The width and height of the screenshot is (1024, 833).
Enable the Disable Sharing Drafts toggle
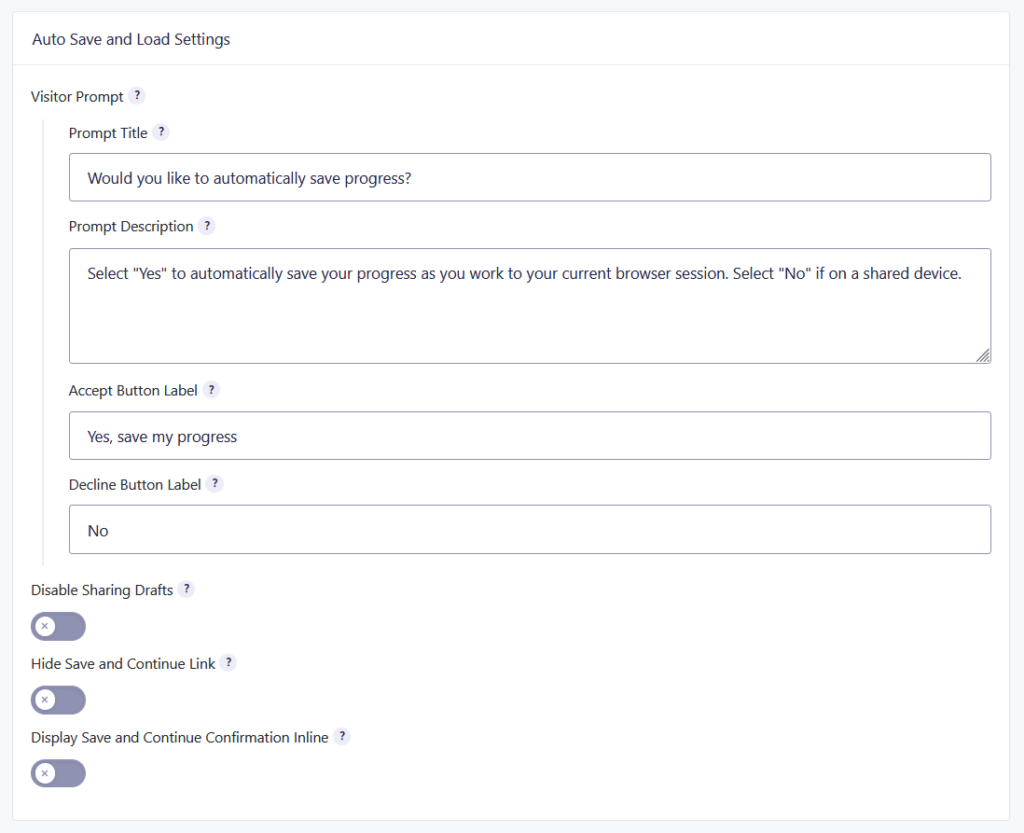click(58, 627)
